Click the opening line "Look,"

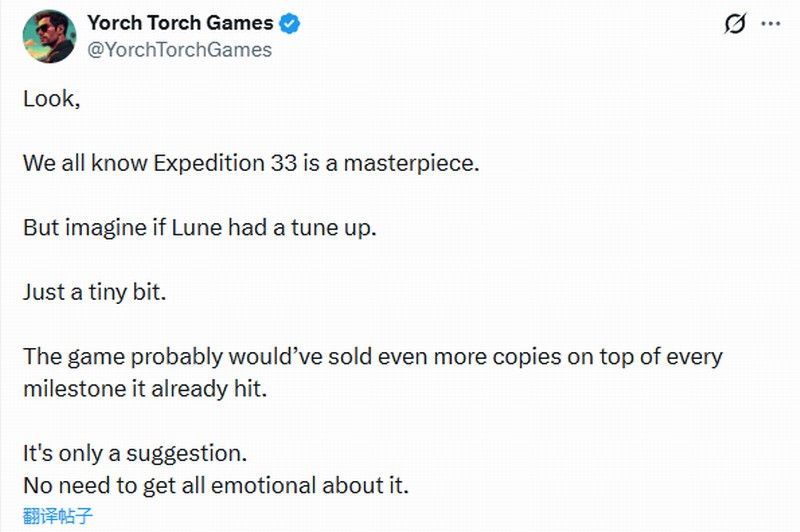(x=51, y=99)
